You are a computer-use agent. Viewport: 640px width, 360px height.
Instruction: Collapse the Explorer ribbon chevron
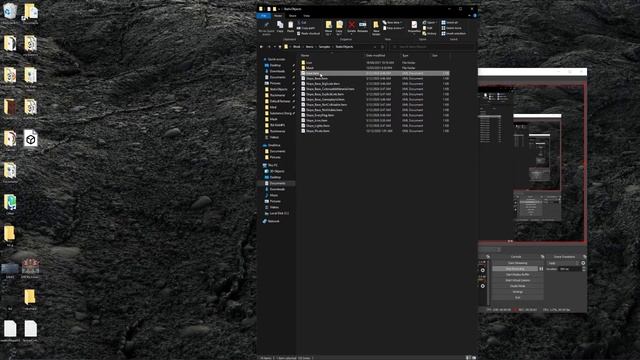click(469, 16)
